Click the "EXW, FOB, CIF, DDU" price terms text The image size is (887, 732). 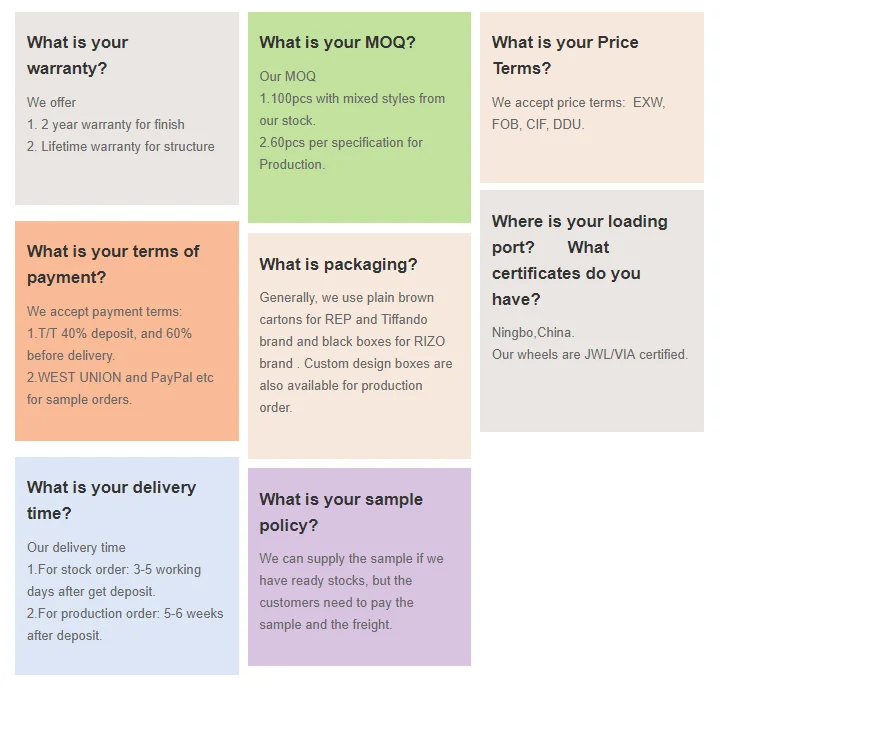(x=578, y=113)
